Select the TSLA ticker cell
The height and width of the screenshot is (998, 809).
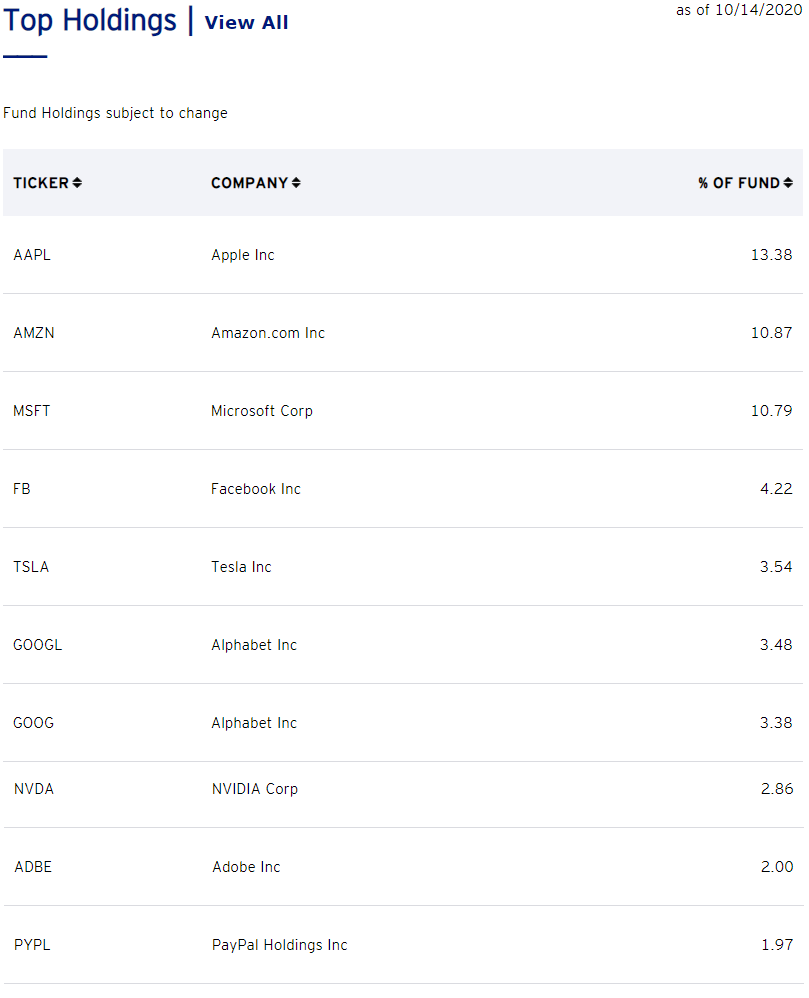click(31, 567)
